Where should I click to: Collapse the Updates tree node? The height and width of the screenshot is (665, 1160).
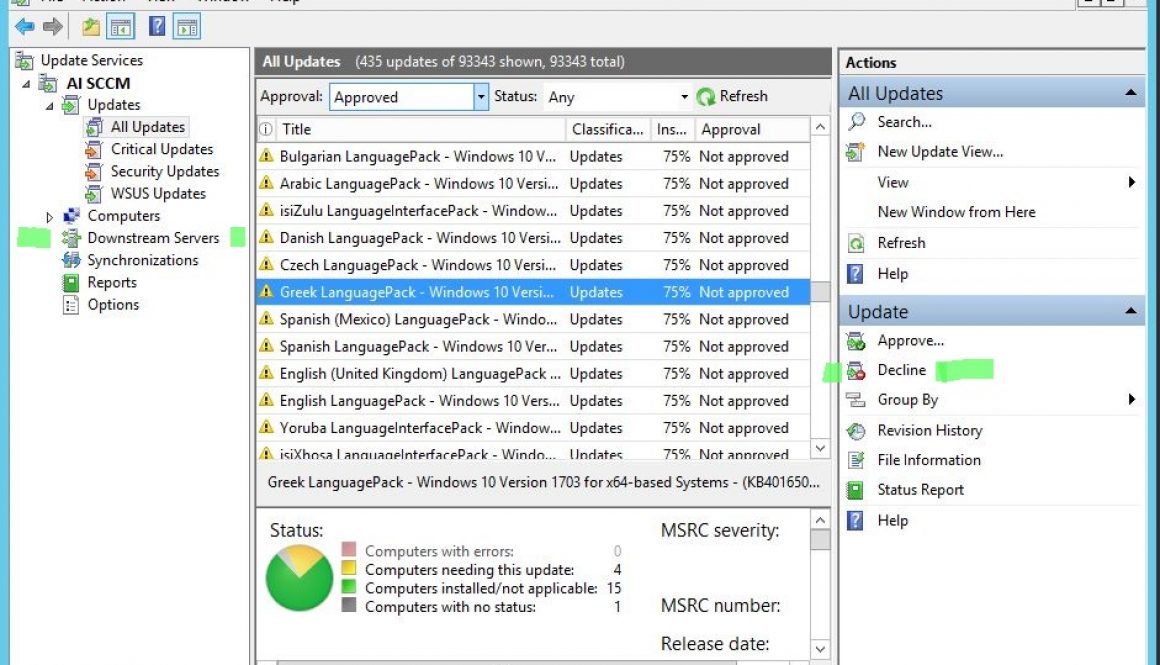pos(50,106)
